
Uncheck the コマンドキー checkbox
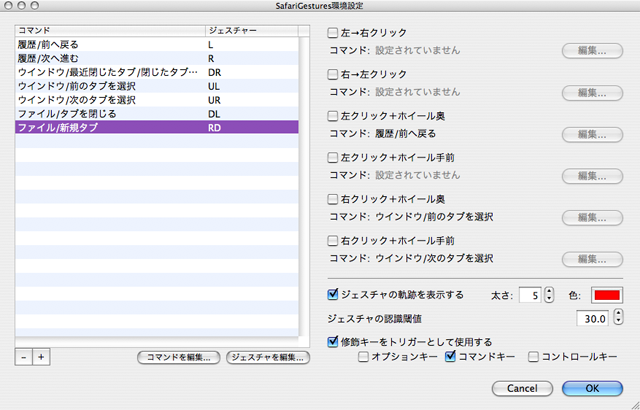point(450,357)
